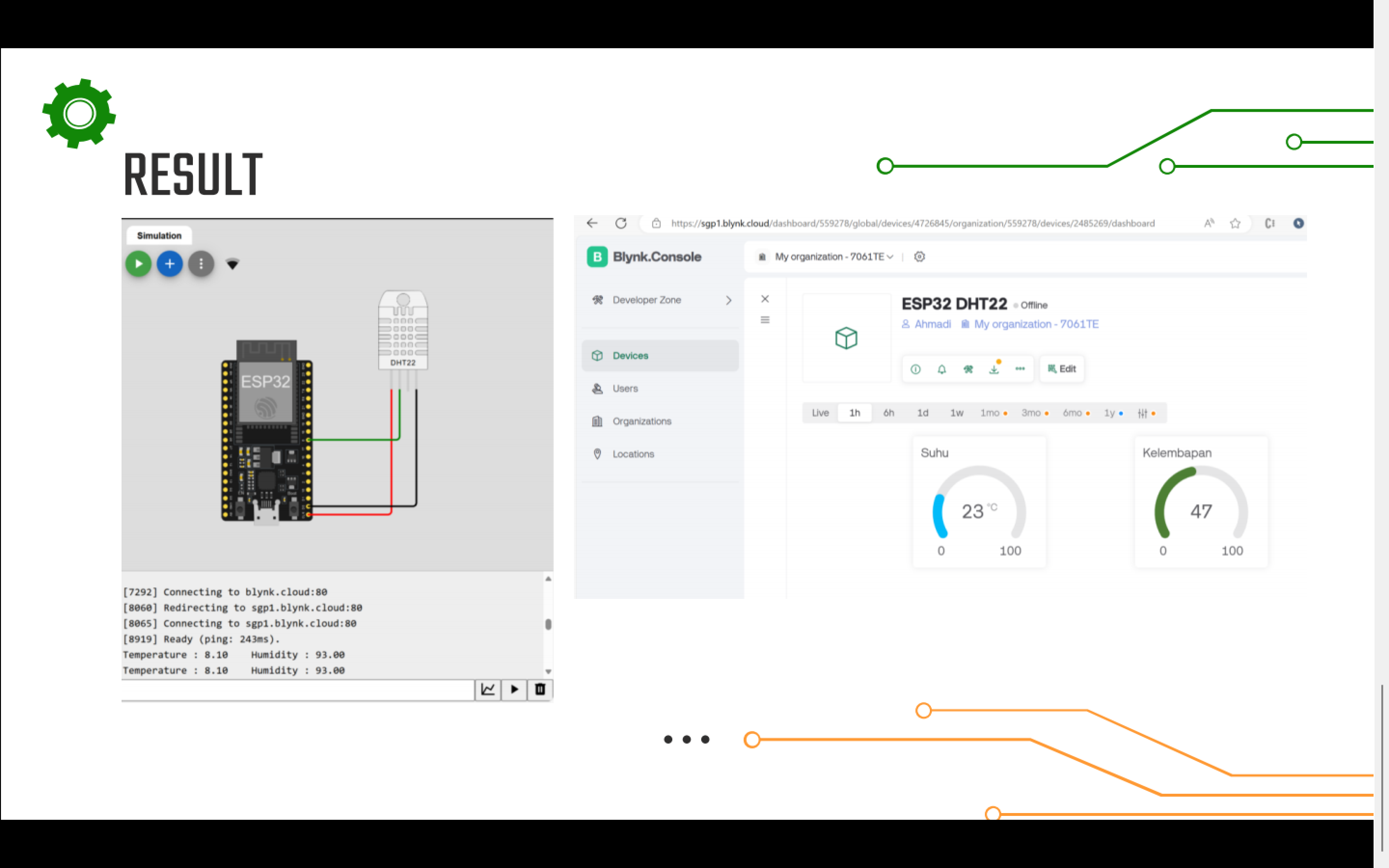
Task: Close the device panel with the X
Action: (765, 299)
